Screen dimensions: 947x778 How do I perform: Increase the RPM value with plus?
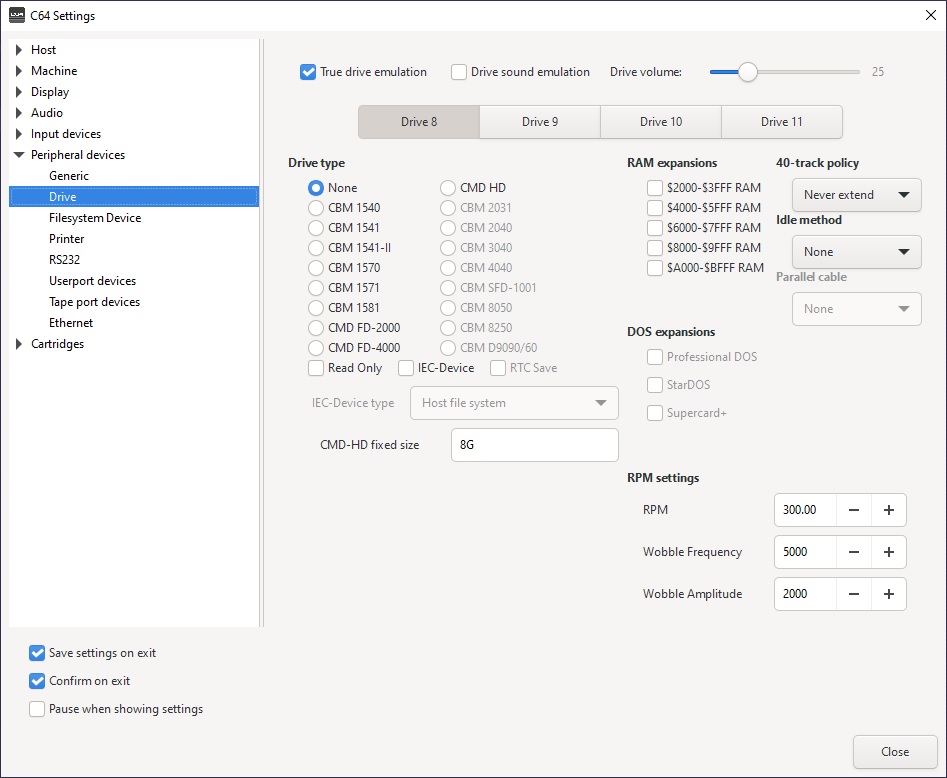click(888, 510)
